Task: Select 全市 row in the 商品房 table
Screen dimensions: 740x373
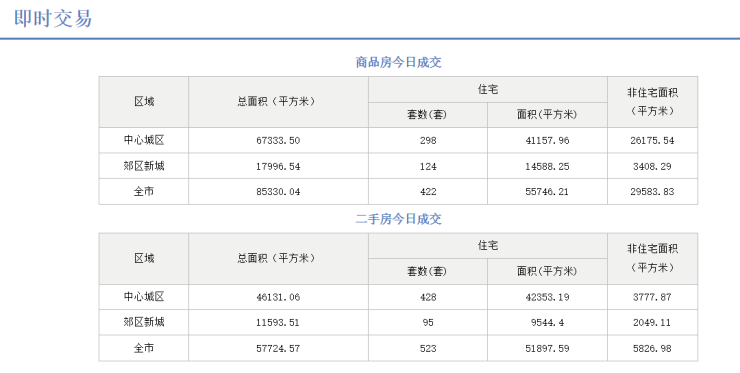Action: pyautogui.click(x=398, y=192)
